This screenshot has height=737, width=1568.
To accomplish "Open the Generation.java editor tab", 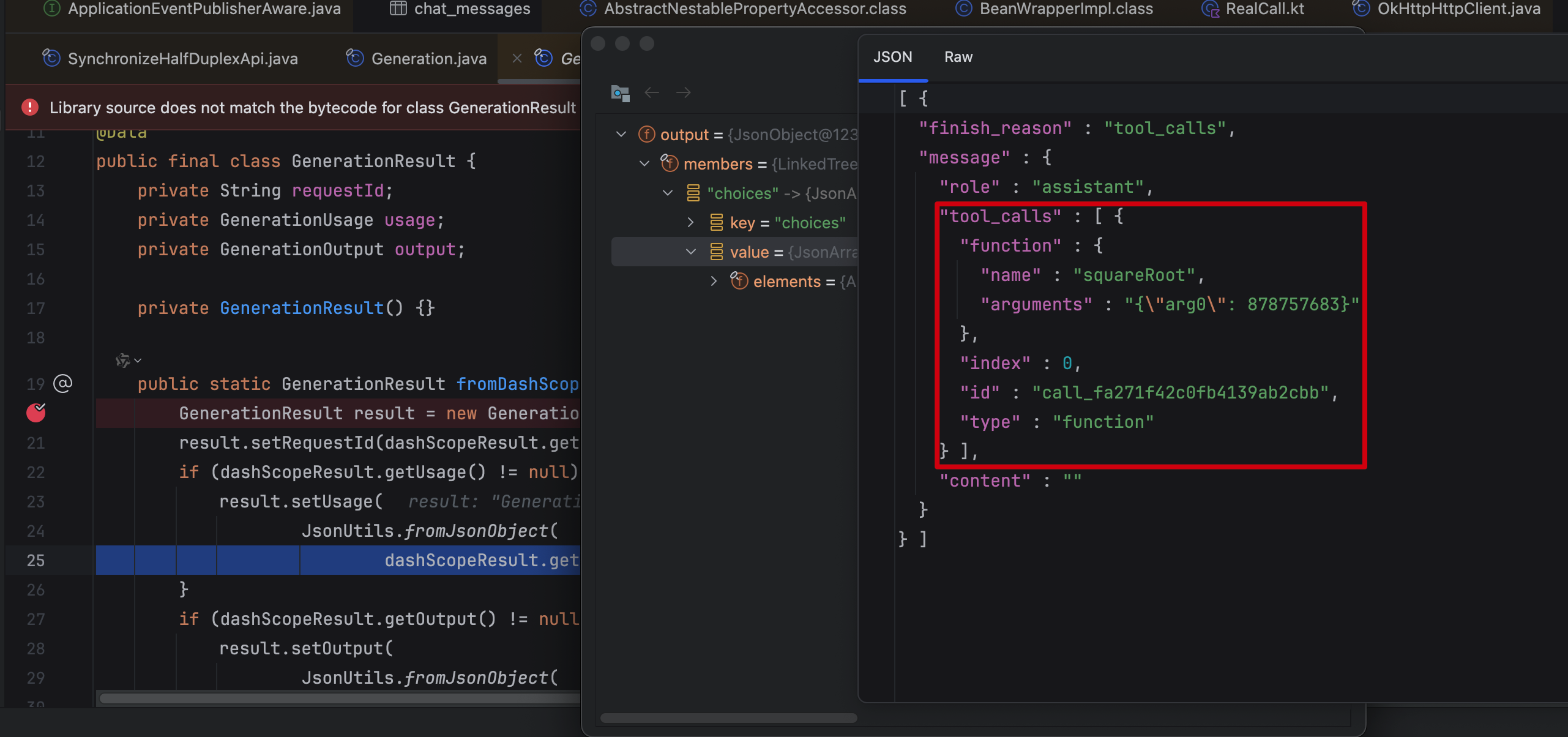I will coord(428,59).
